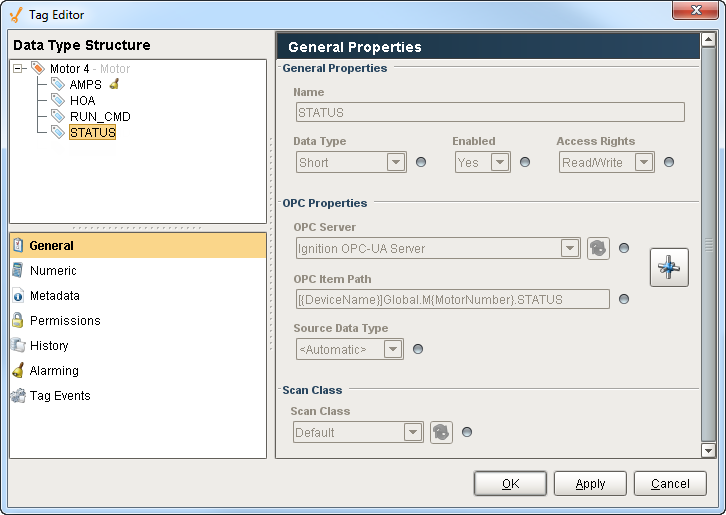The height and width of the screenshot is (515, 726).
Task: Toggle override circle next to Access Rights
Action: tap(669, 162)
